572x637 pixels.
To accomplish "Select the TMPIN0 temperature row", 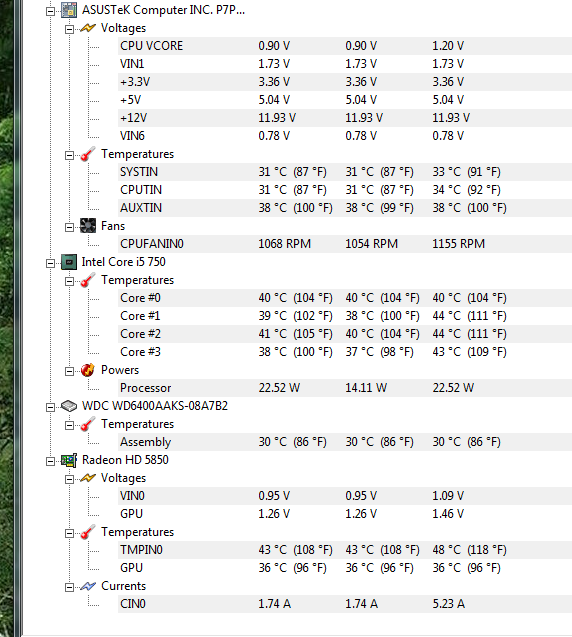I will click(x=345, y=550).
